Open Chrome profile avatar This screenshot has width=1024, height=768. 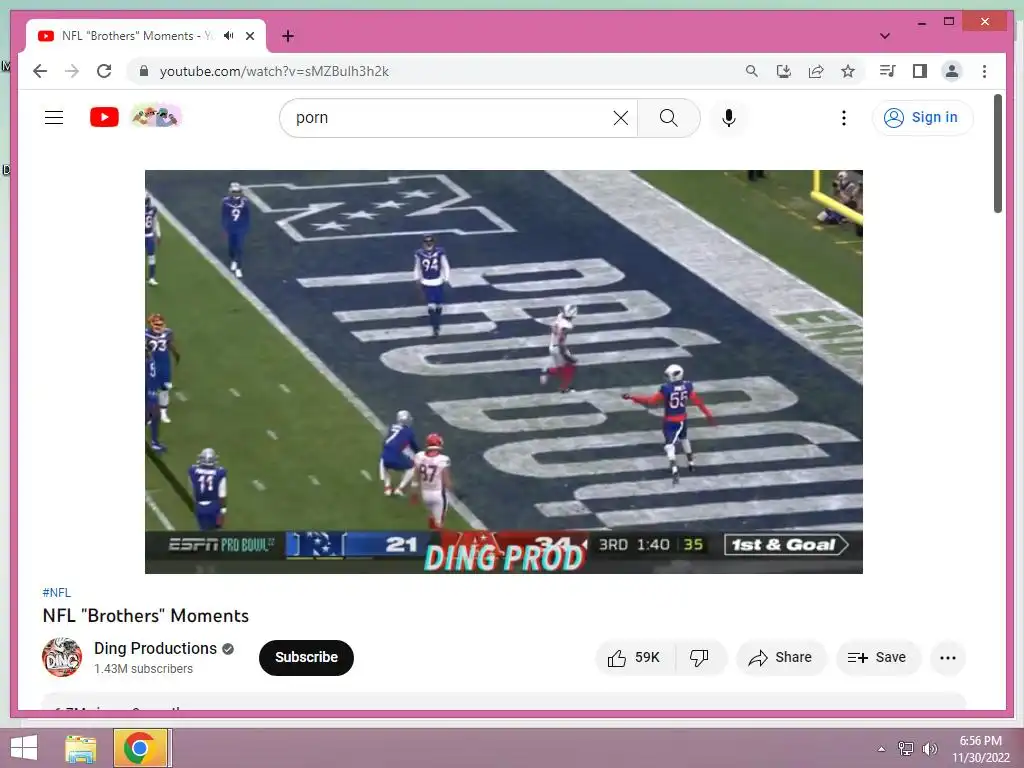point(952,71)
